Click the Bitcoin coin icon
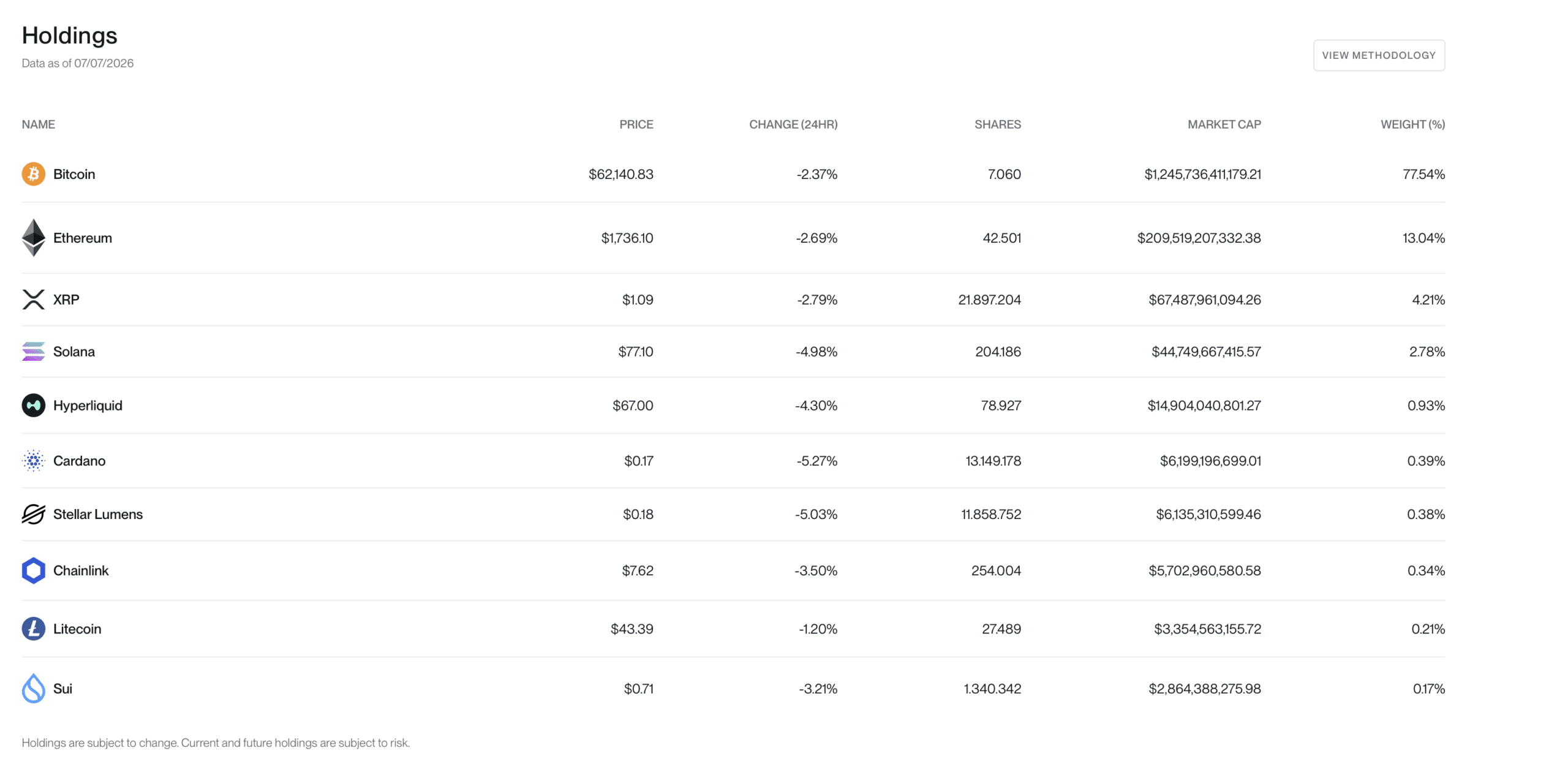 34,174
